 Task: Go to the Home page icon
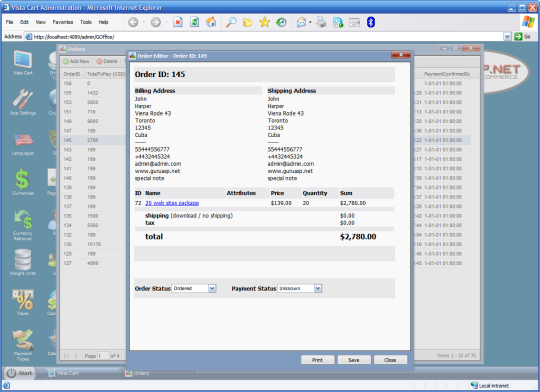point(211,22)
